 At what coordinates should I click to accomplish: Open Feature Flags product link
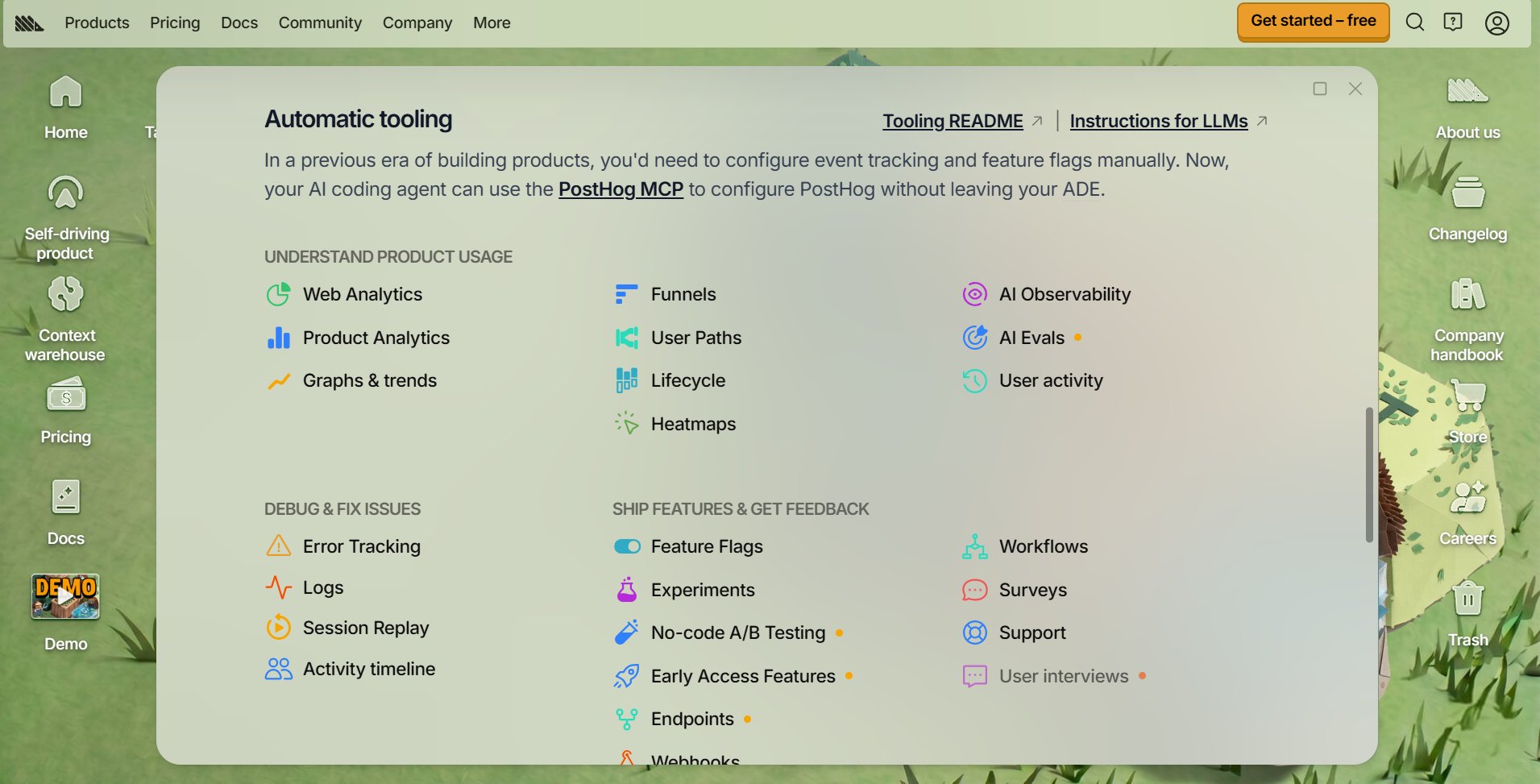(x=688, y=546)
